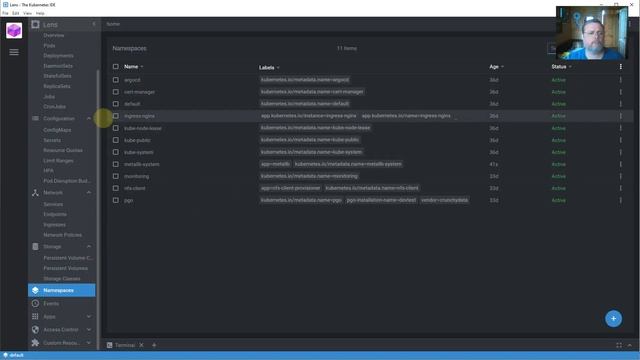Open the File menu
This screenshot has width=640, height=360.
click(5, 13)
